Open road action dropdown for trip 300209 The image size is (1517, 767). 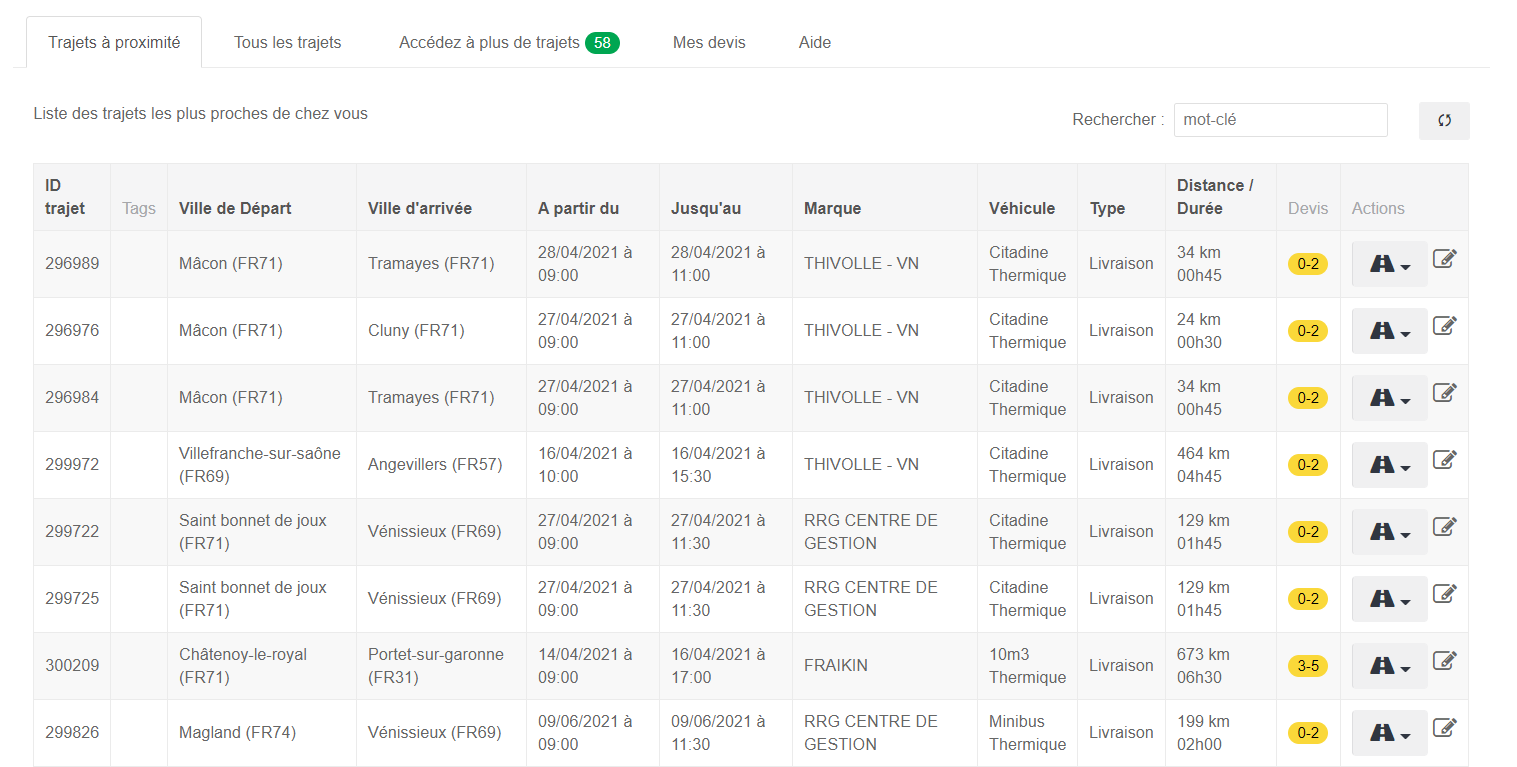point(1389,666)
